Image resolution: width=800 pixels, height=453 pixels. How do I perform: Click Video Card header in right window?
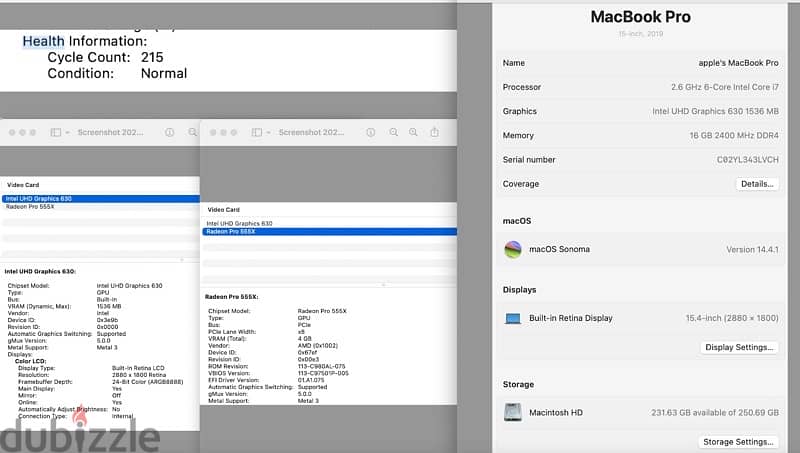tap(223, 210)
